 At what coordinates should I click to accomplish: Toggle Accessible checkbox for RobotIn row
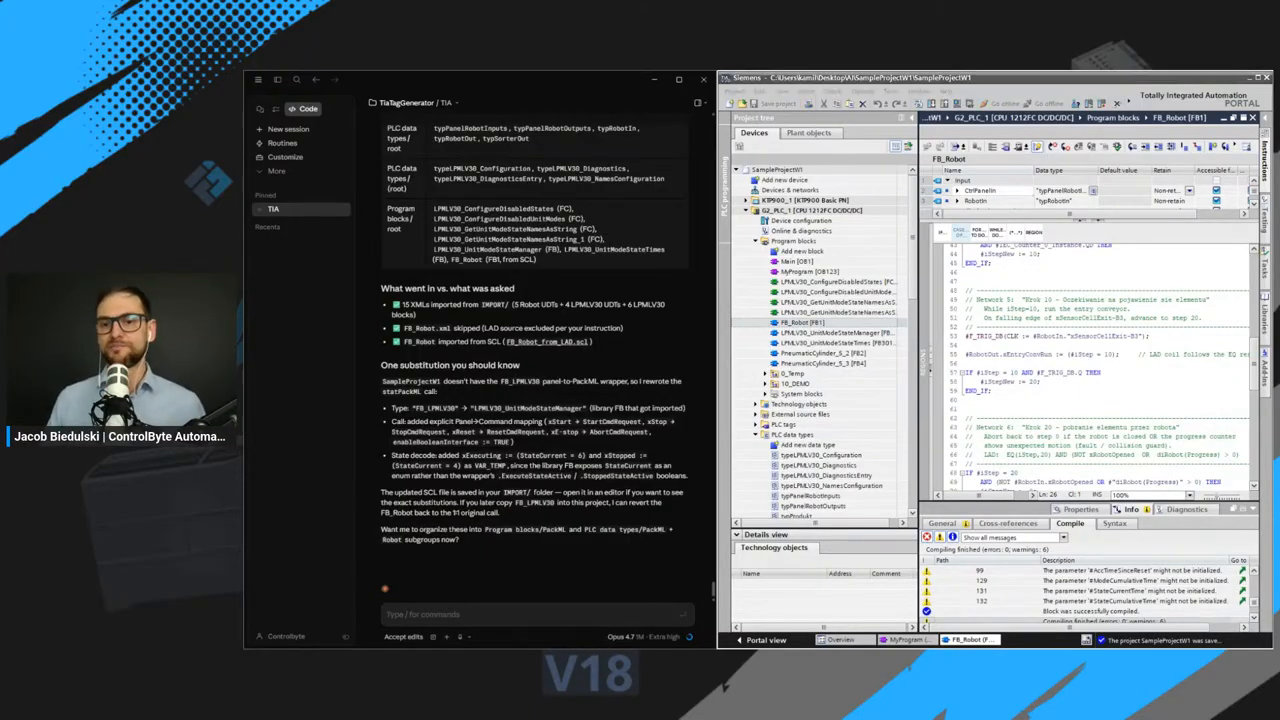pos(1216,200)
